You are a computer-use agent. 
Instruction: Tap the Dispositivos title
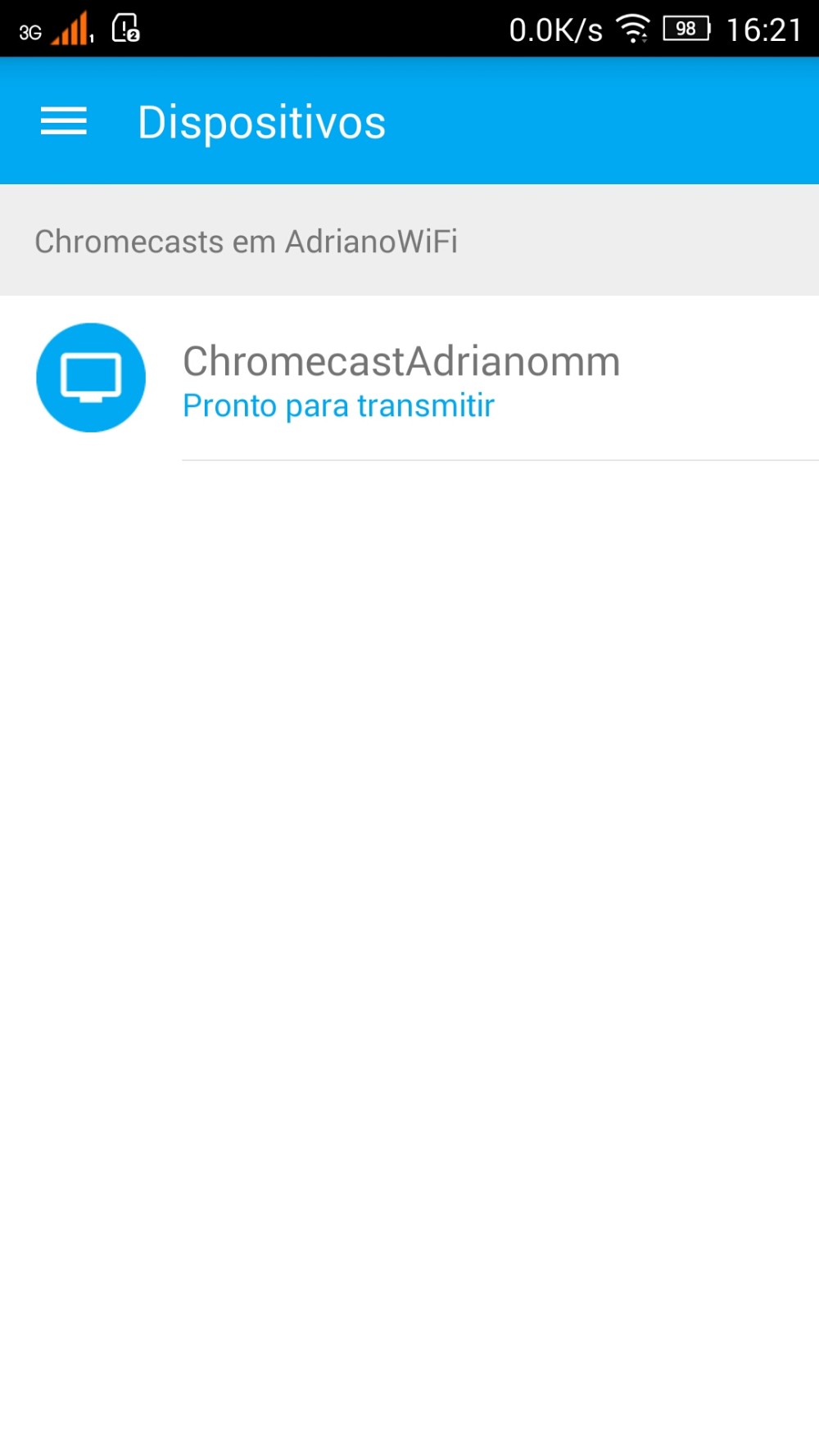(x=261, y=123)
